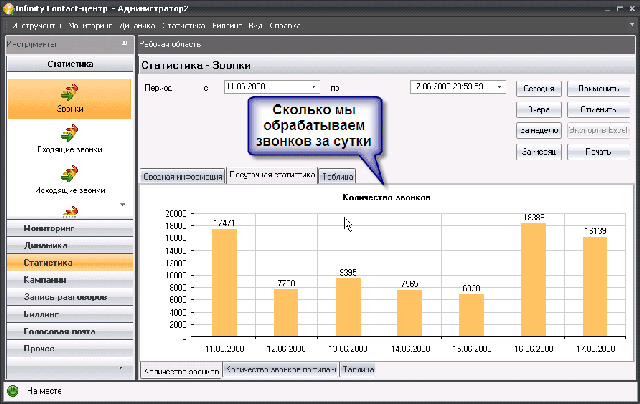Click the Количество звонков chart title
The image size is (640, 404).
click(386, 198)
